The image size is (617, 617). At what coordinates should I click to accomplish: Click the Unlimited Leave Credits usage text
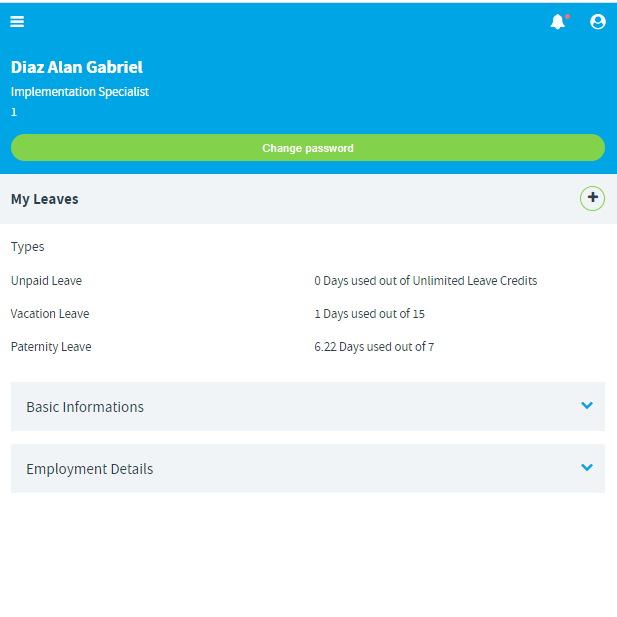pos(425,281)
